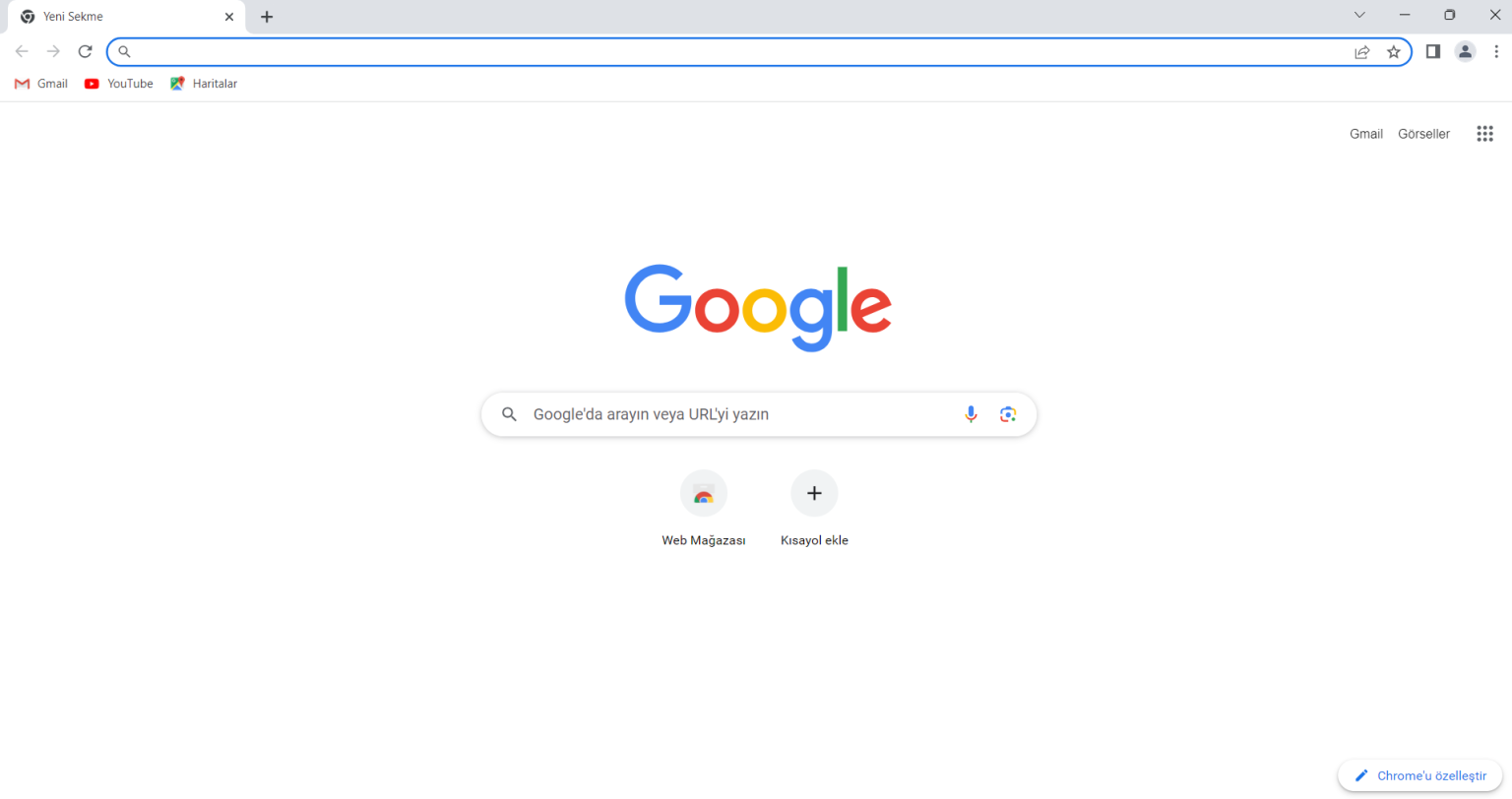Open the Haritalar bookmark
Viewport: 1512px width, 799px height.
click(x=204, y=84)
